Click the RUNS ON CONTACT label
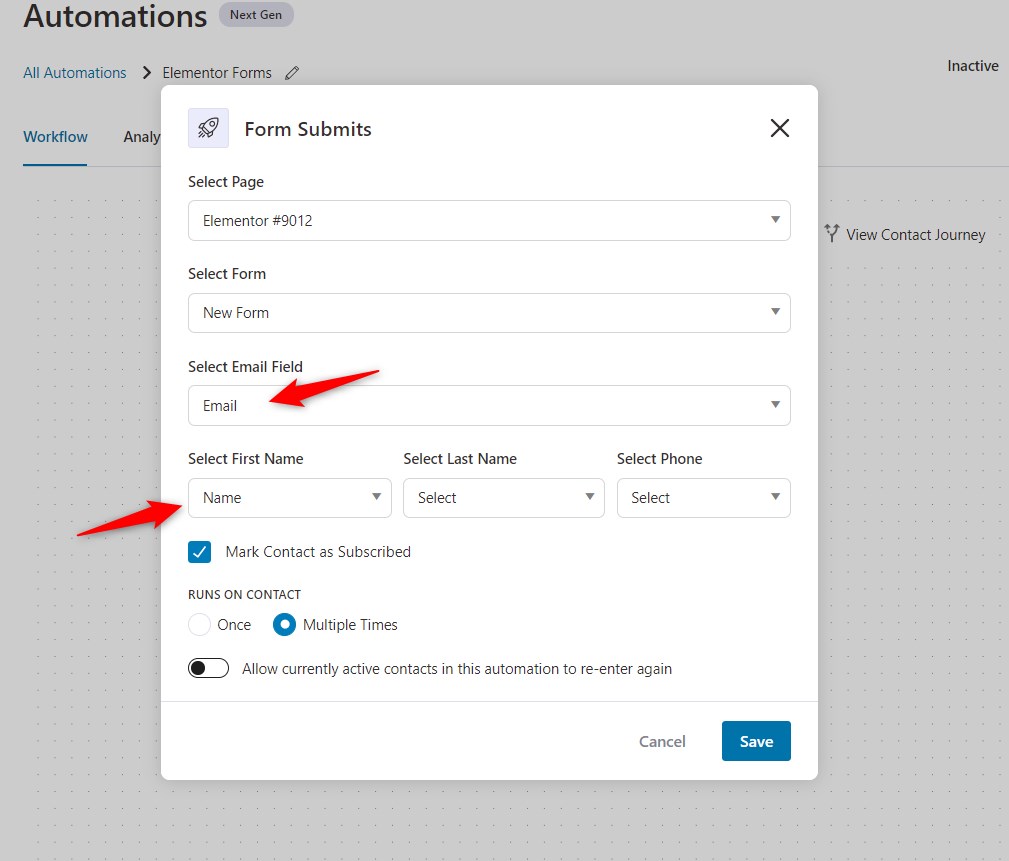Image resolution: width=1009 pixels, height=861 pixels. [x=244, y=595]
